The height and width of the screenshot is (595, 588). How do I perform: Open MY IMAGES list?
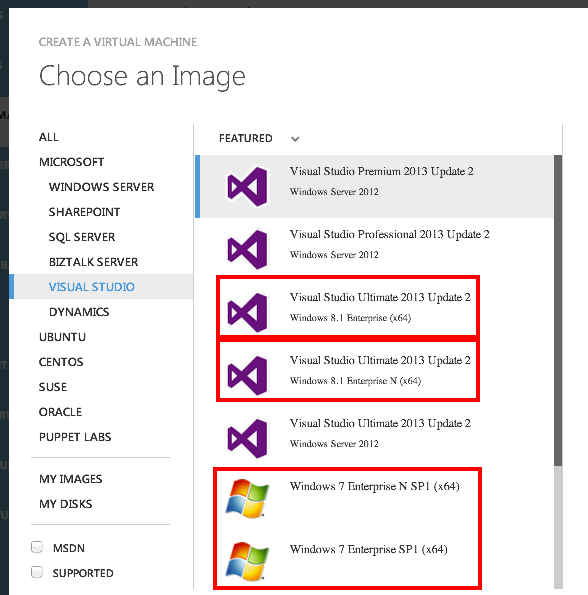point(71,479)
